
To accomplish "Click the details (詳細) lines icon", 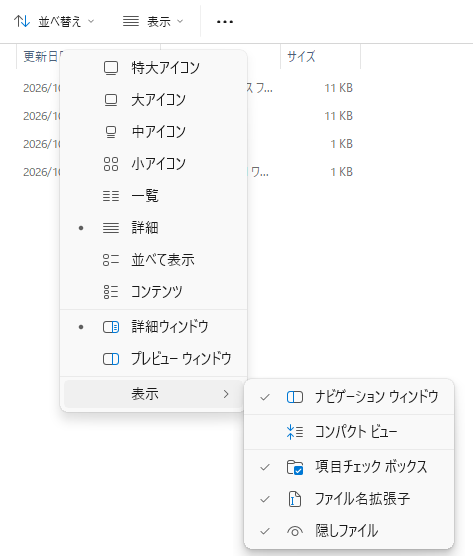I will point(111,228).
